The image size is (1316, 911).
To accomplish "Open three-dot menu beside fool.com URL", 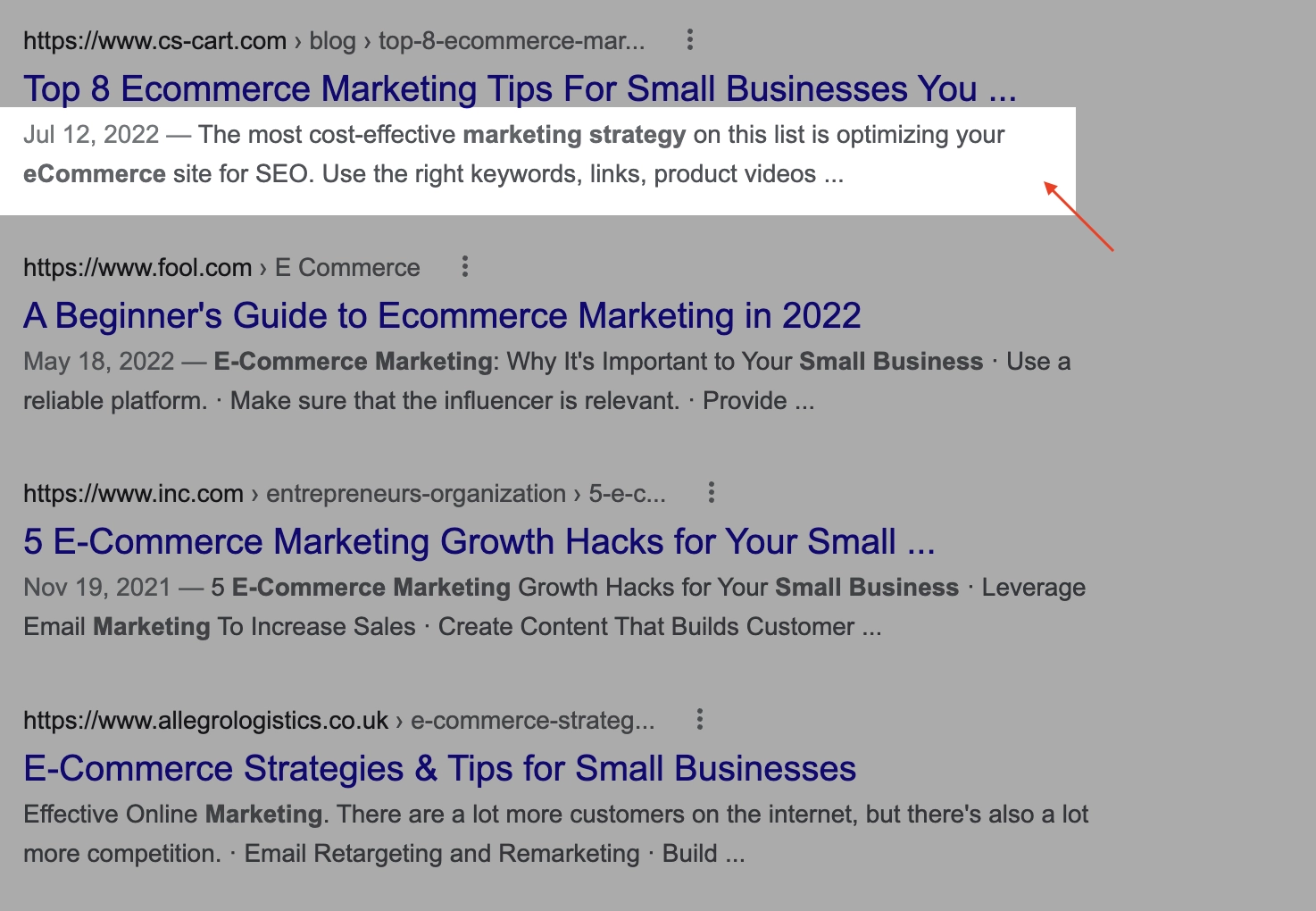I will [464, 266].
